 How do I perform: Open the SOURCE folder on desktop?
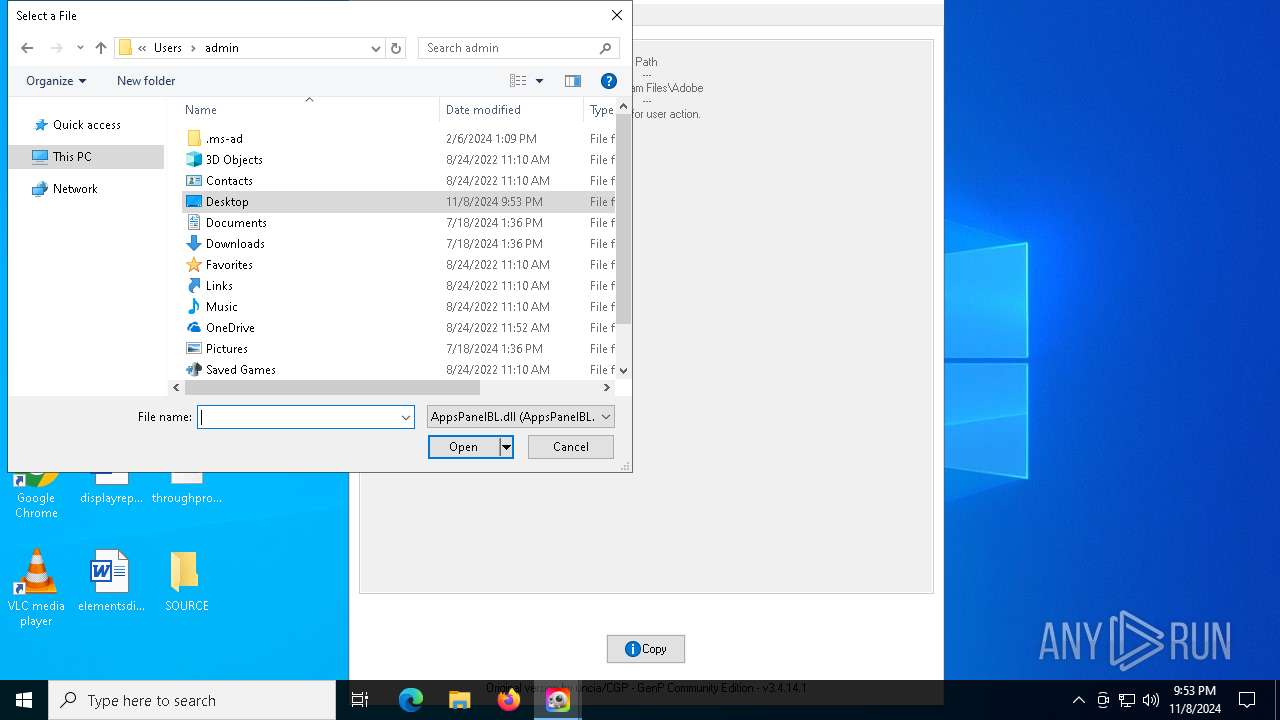click(x=186, y=582)
